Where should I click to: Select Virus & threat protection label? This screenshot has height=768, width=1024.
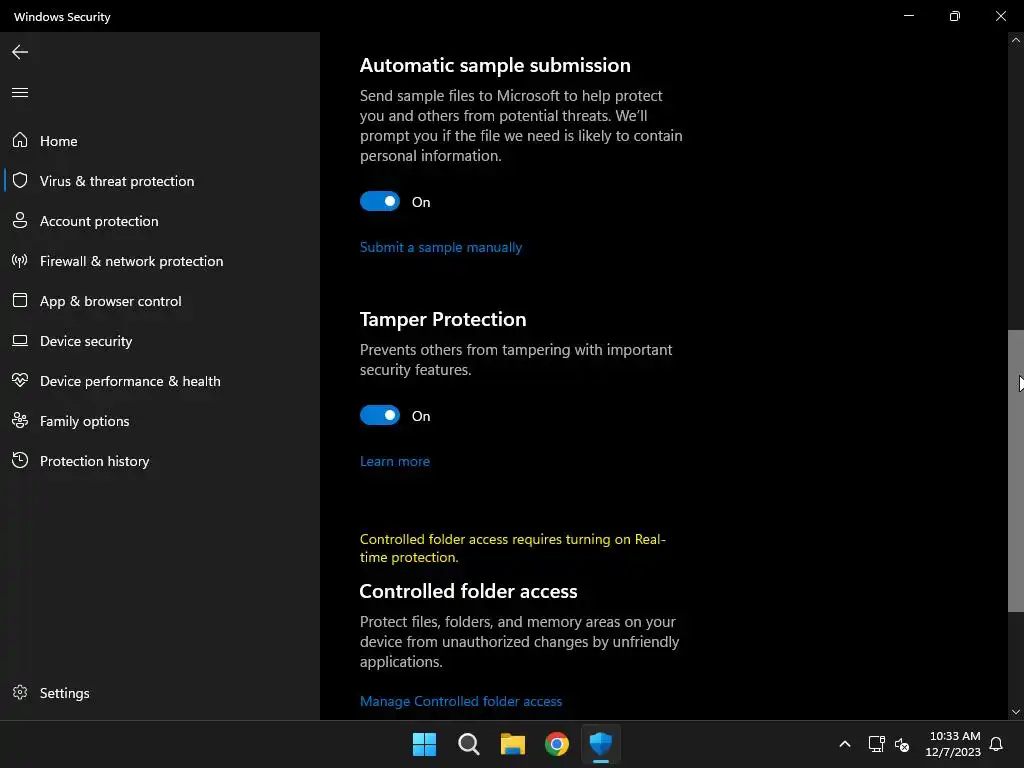[117, 181]
